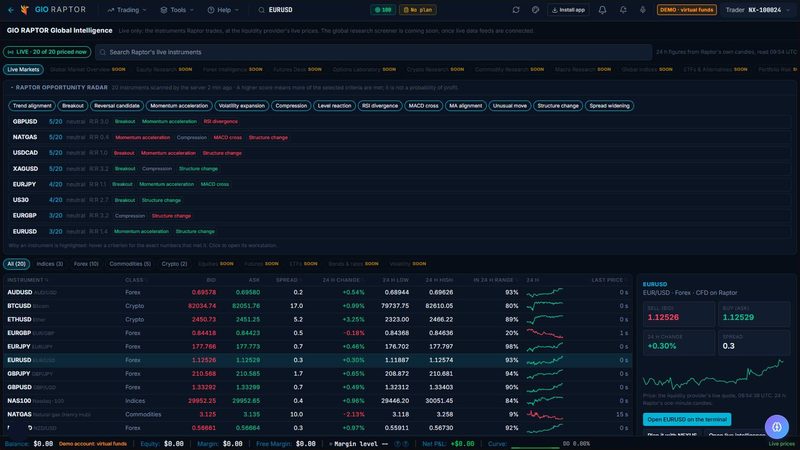Click the SELL (BID) 1.12526 price box

[679, 314]
